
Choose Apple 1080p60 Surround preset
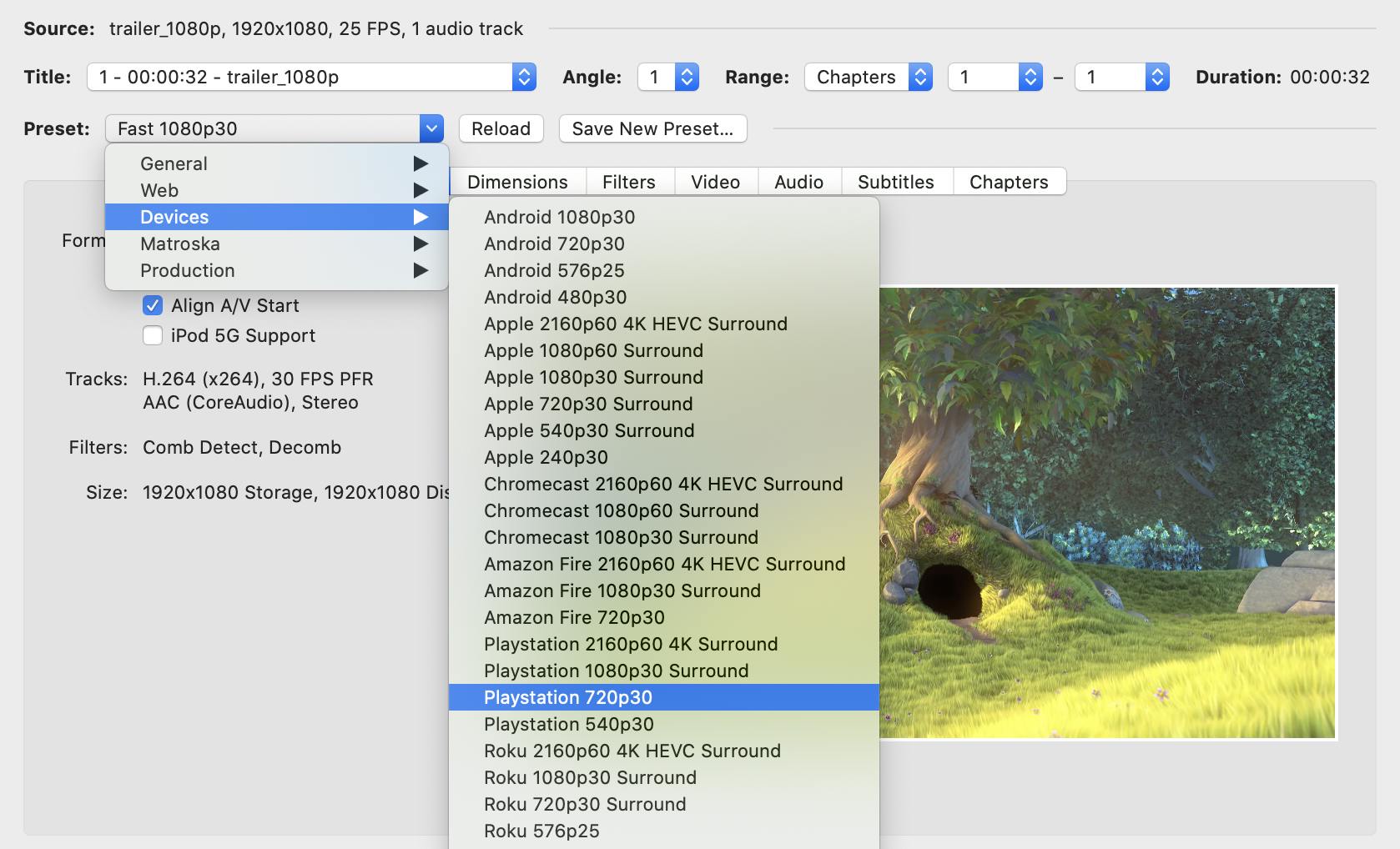click(x=664, y=350)
